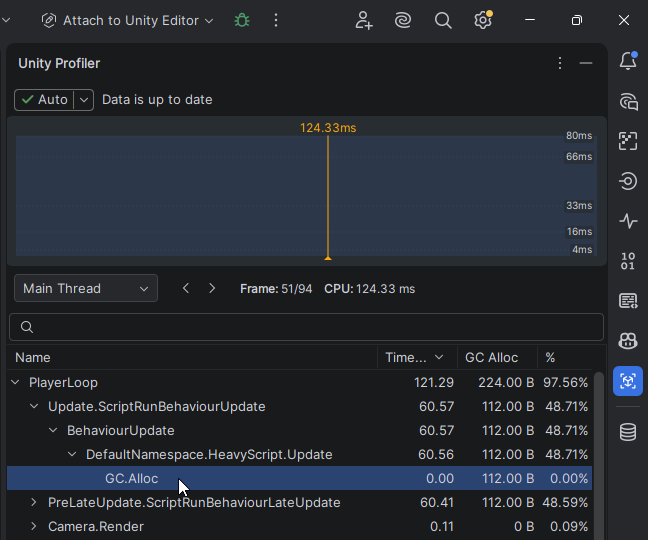Toggle the Auto refresh button

coord(44,100)
